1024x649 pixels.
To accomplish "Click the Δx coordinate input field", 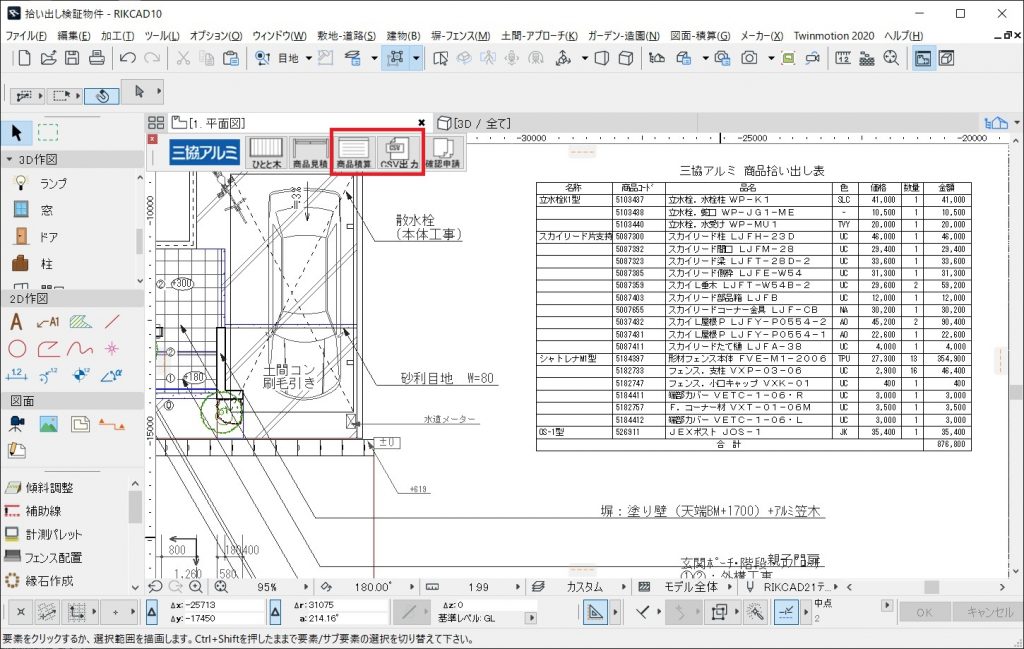I will click(x=224, y=605).
